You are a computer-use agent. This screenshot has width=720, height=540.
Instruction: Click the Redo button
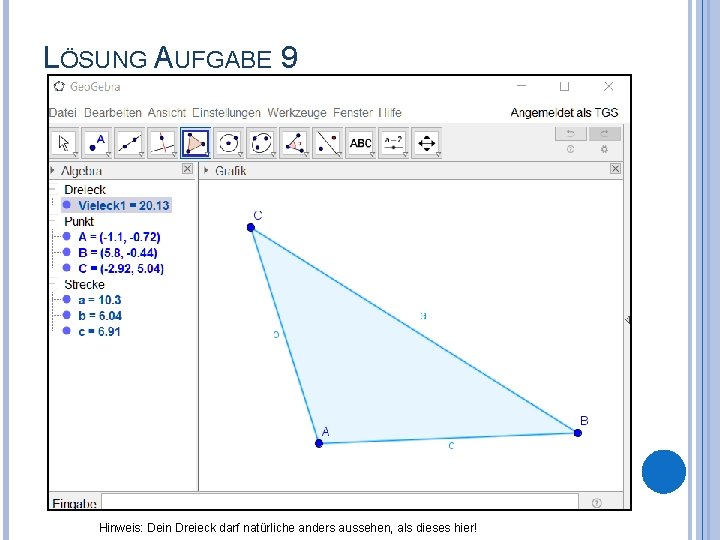tap(604, 134)
